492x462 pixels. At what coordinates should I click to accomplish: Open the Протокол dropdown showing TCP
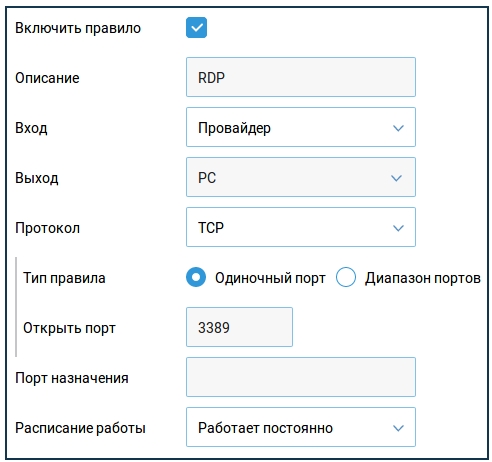[x=301, y=227]
